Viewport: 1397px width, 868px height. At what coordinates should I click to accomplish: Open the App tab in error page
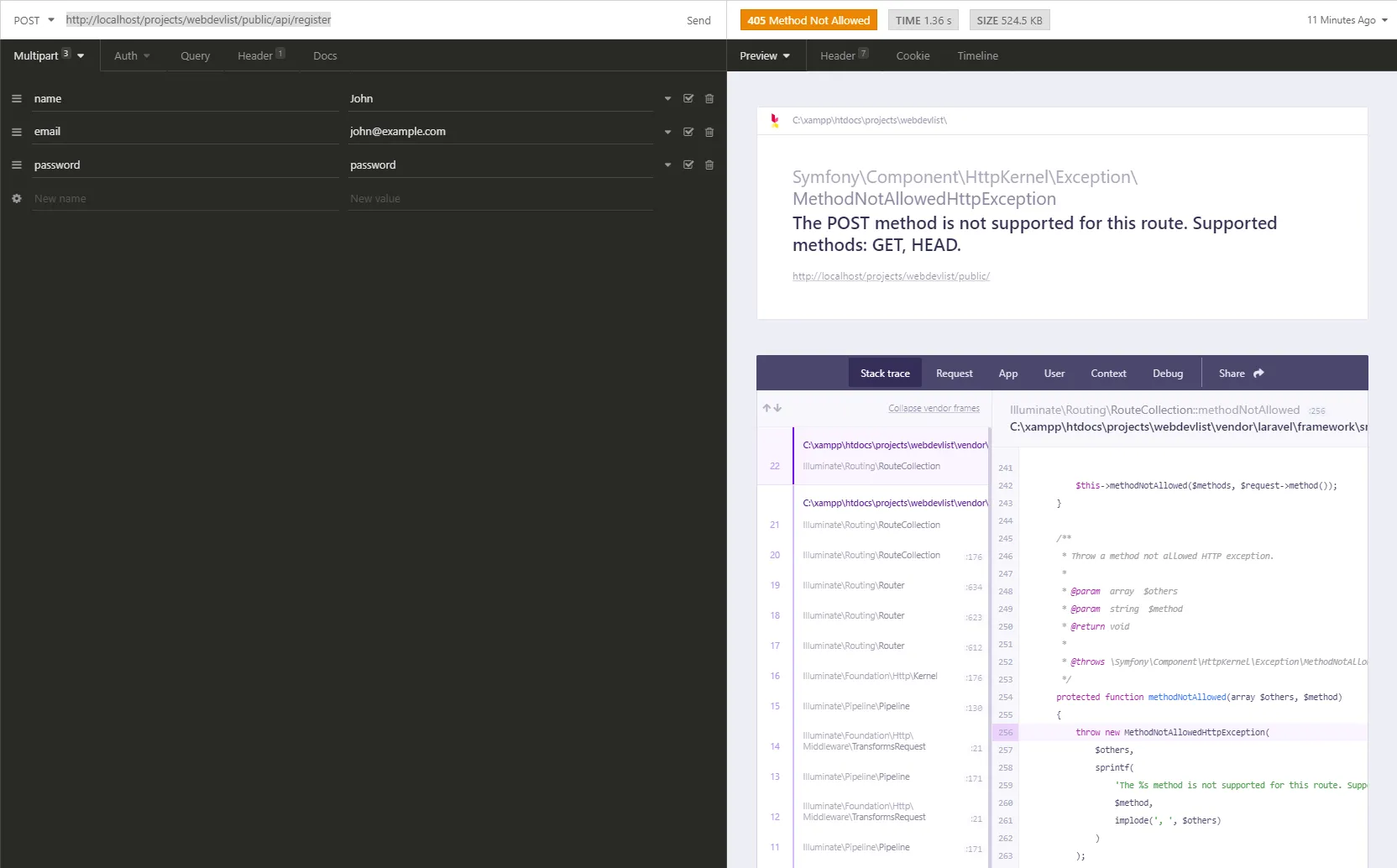[x=1008, y=374]
